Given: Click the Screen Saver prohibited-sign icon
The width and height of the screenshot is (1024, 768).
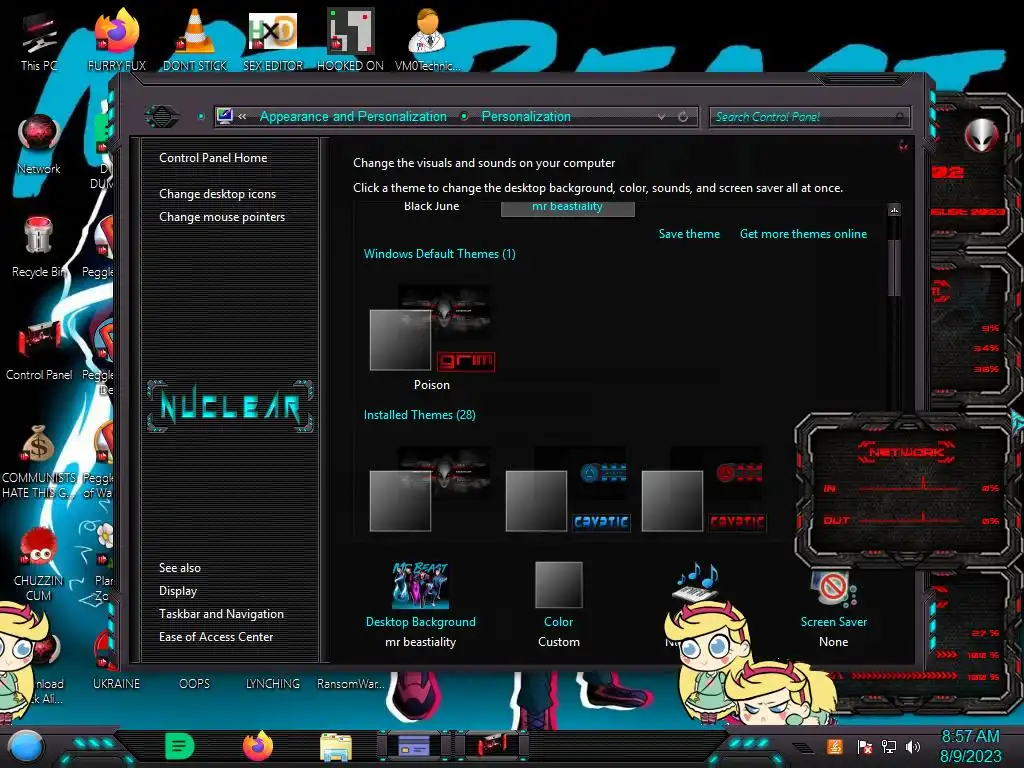Looking at the screenshot, I should [834, 587].
